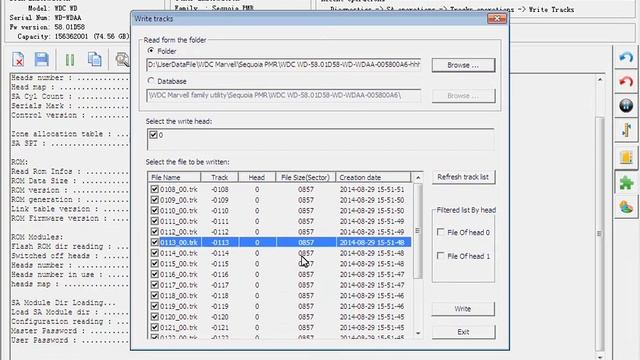Click the blue undo arrow sidebar icon

(626, 58)
